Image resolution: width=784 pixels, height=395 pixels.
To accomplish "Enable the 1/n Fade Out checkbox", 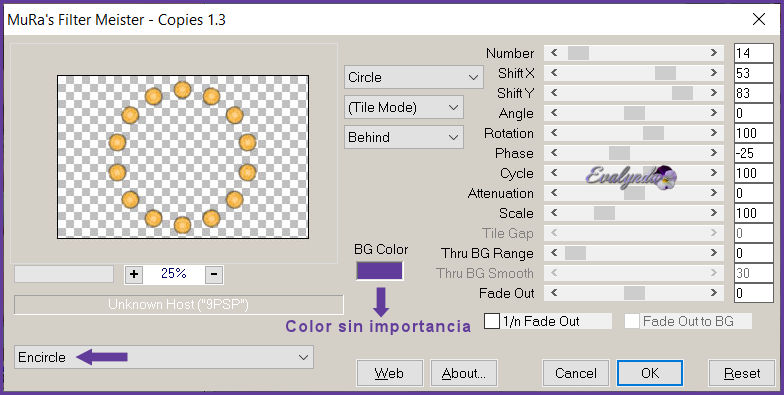I will [492, 321].
